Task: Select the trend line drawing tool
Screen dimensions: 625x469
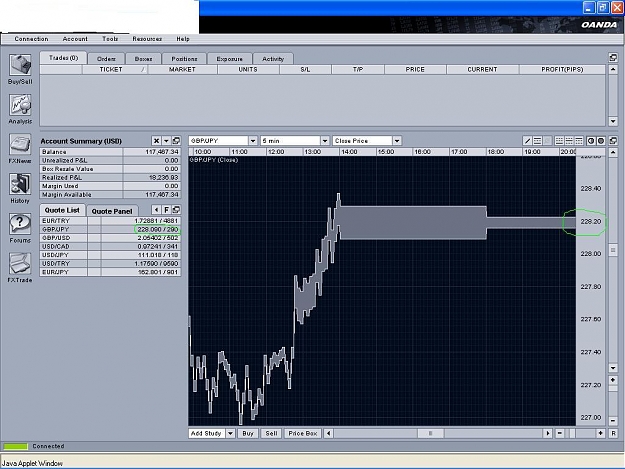Action: [527, 141]
